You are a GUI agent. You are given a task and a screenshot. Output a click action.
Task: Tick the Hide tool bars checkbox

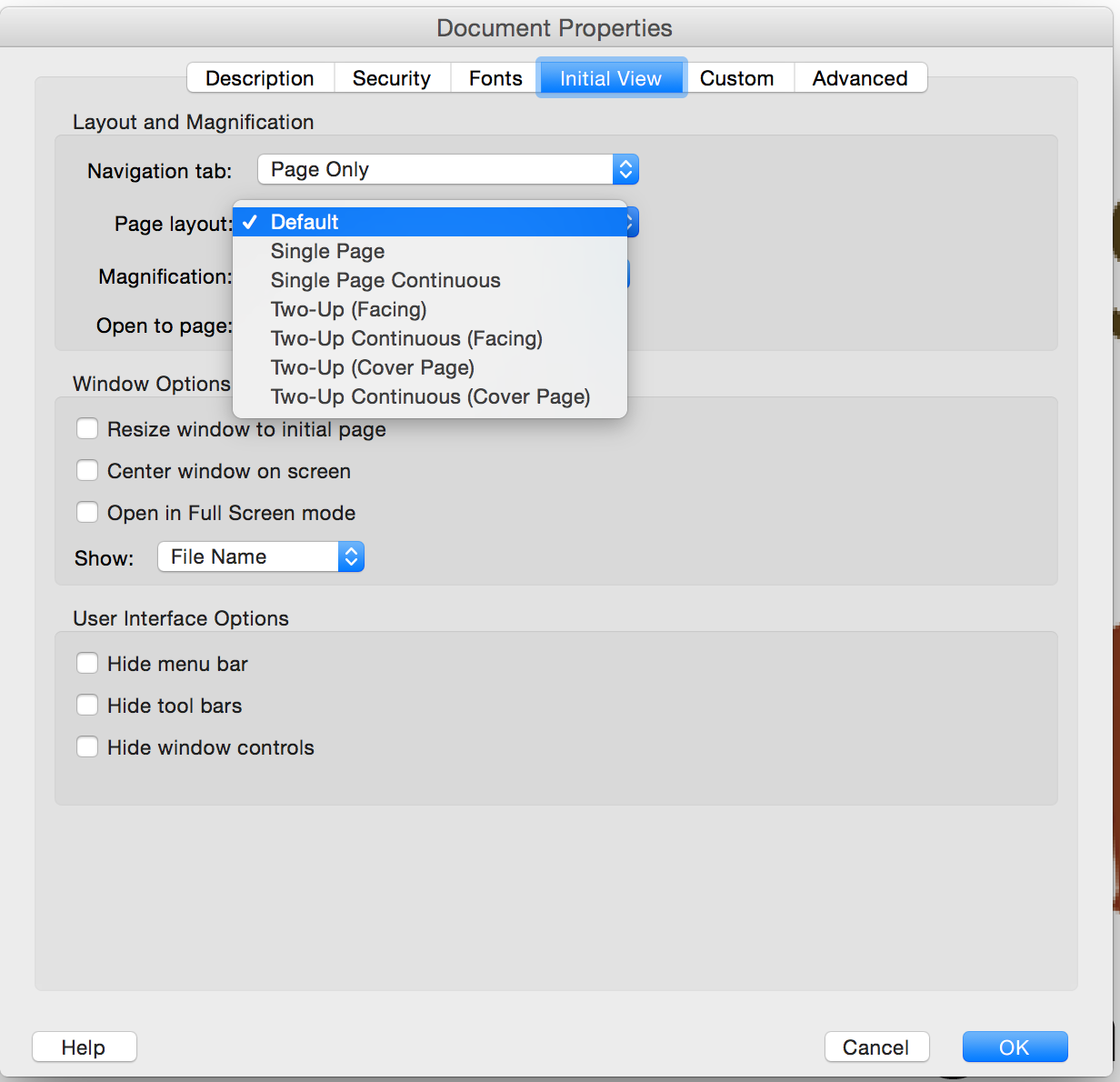(x=87, y=706)
